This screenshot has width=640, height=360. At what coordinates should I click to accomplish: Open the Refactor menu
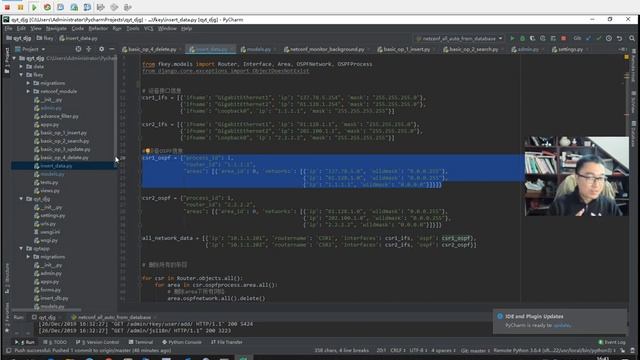(x=98, y=29)
